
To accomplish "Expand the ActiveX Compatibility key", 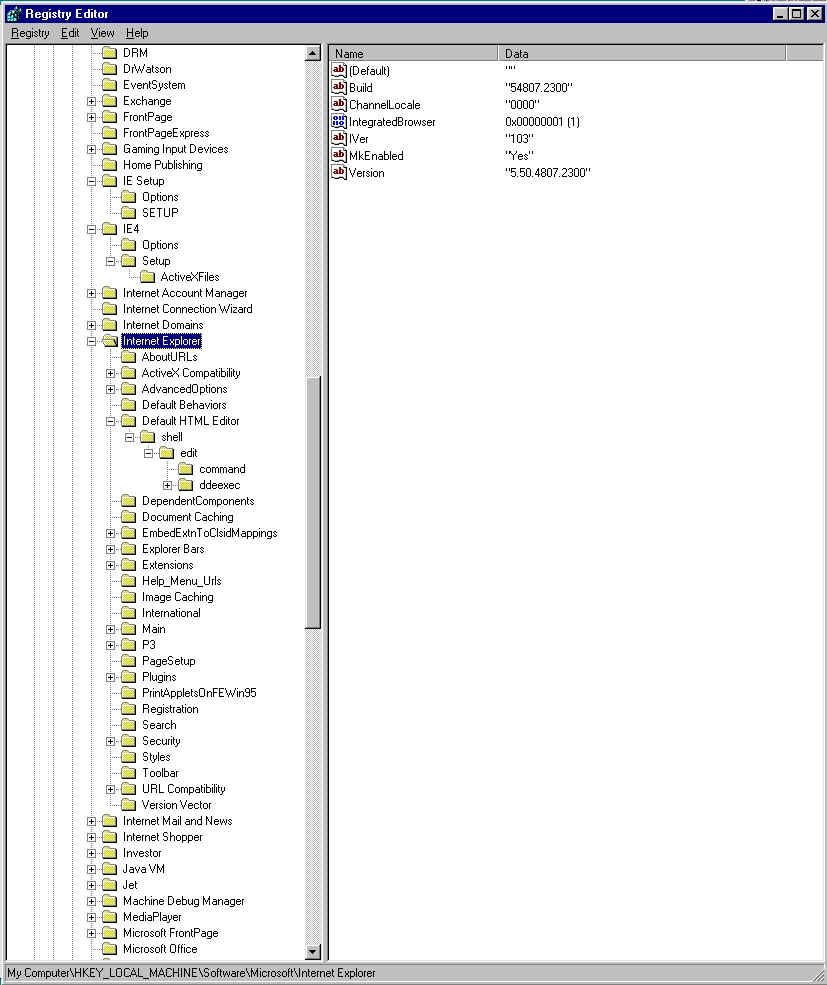I will pos(111,373).
